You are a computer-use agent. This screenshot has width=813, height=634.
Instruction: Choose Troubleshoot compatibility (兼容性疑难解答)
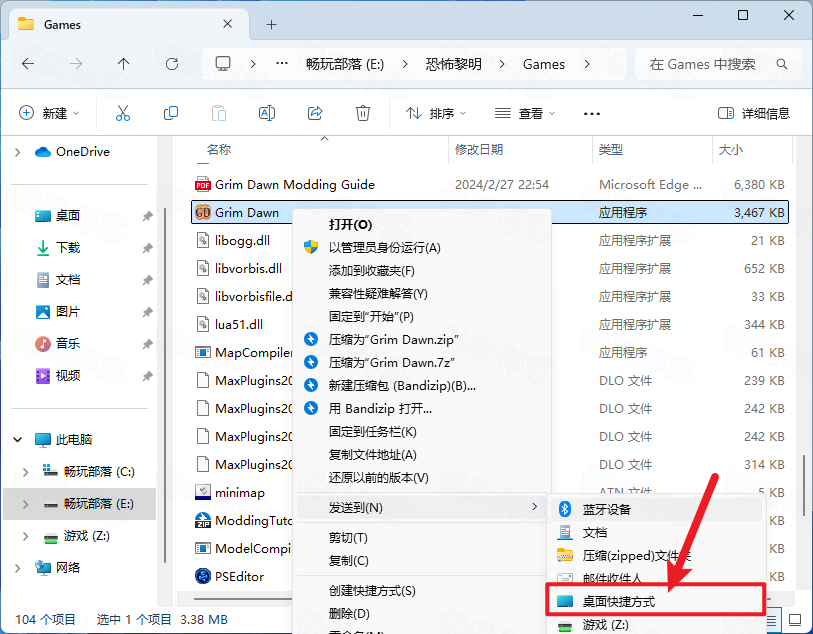pyautogui.click(x=422, y=293)
